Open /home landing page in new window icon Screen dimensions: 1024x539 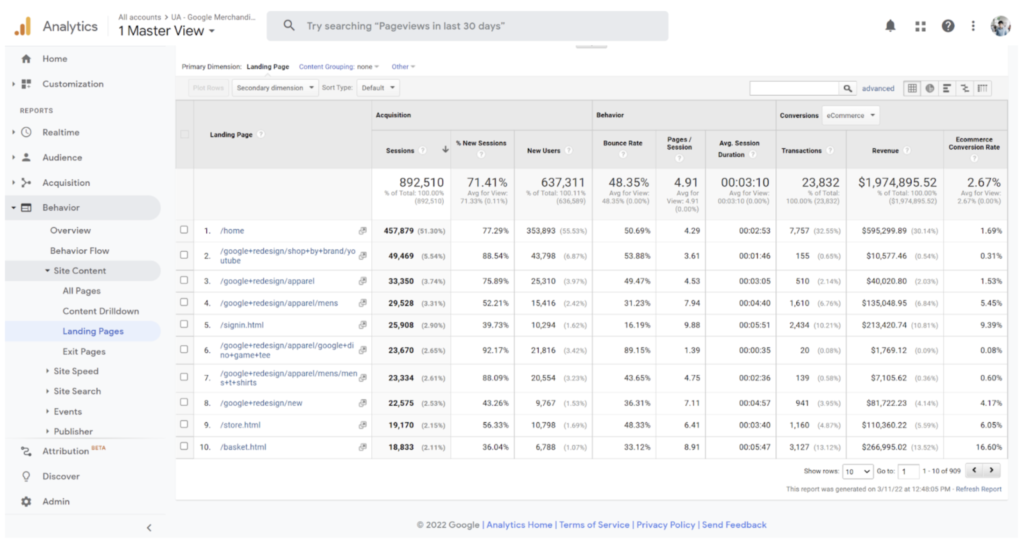click(362, 231)
